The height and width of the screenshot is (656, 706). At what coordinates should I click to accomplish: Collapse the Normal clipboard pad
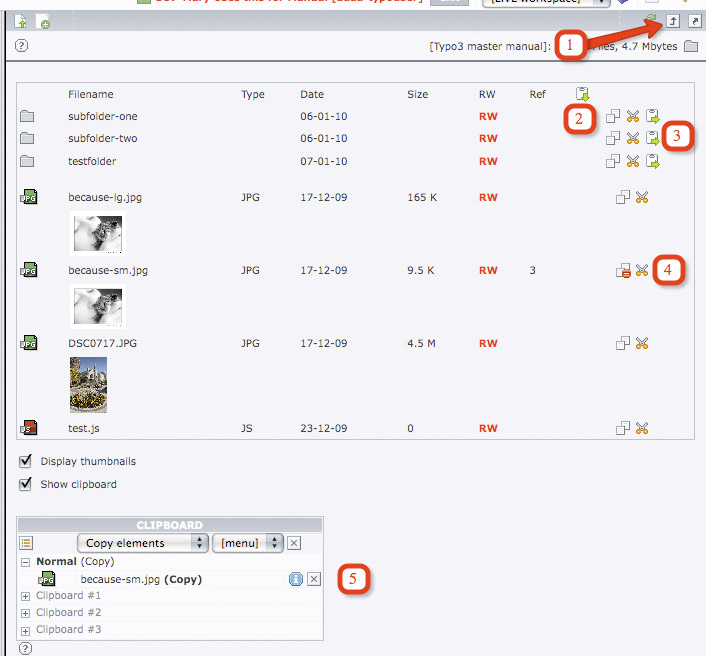click(x=26, y=562)
